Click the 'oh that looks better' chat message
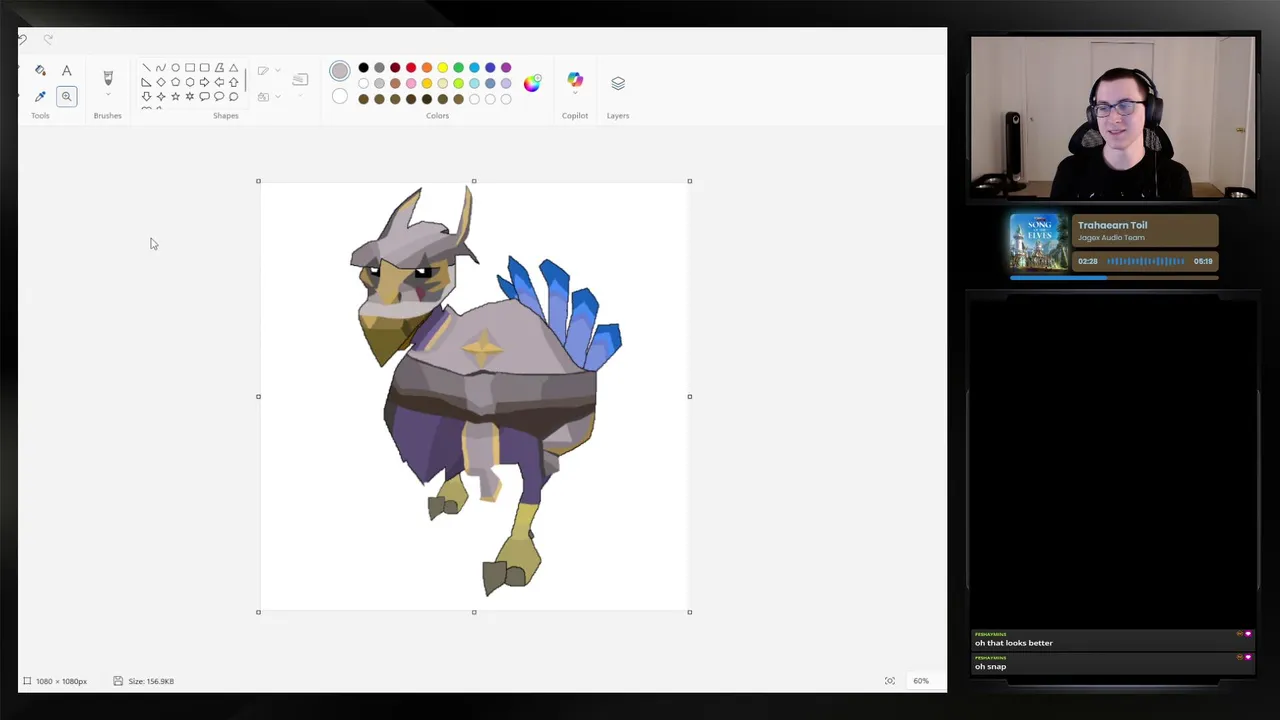Viewport: 1280px width, 720px height. coord(1014,643)
